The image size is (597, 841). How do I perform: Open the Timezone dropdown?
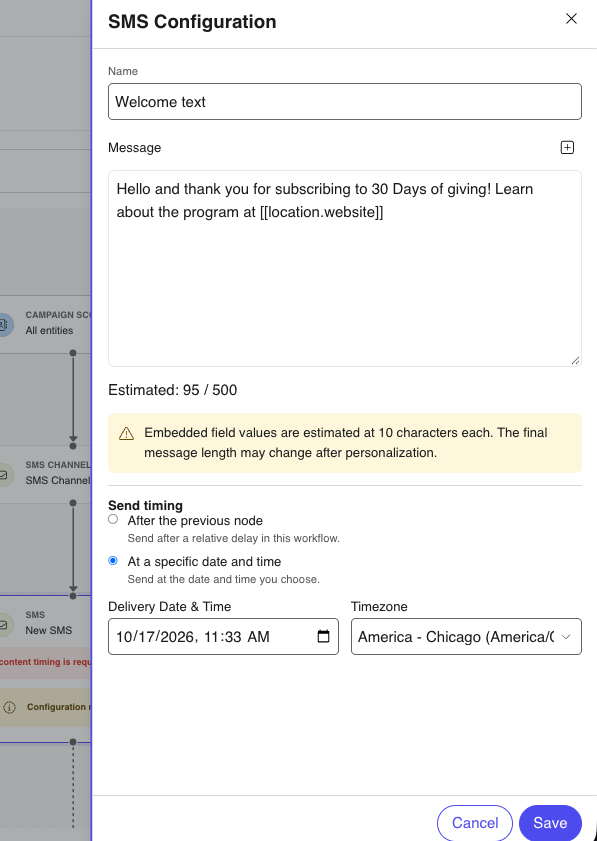tap(466, 637)
